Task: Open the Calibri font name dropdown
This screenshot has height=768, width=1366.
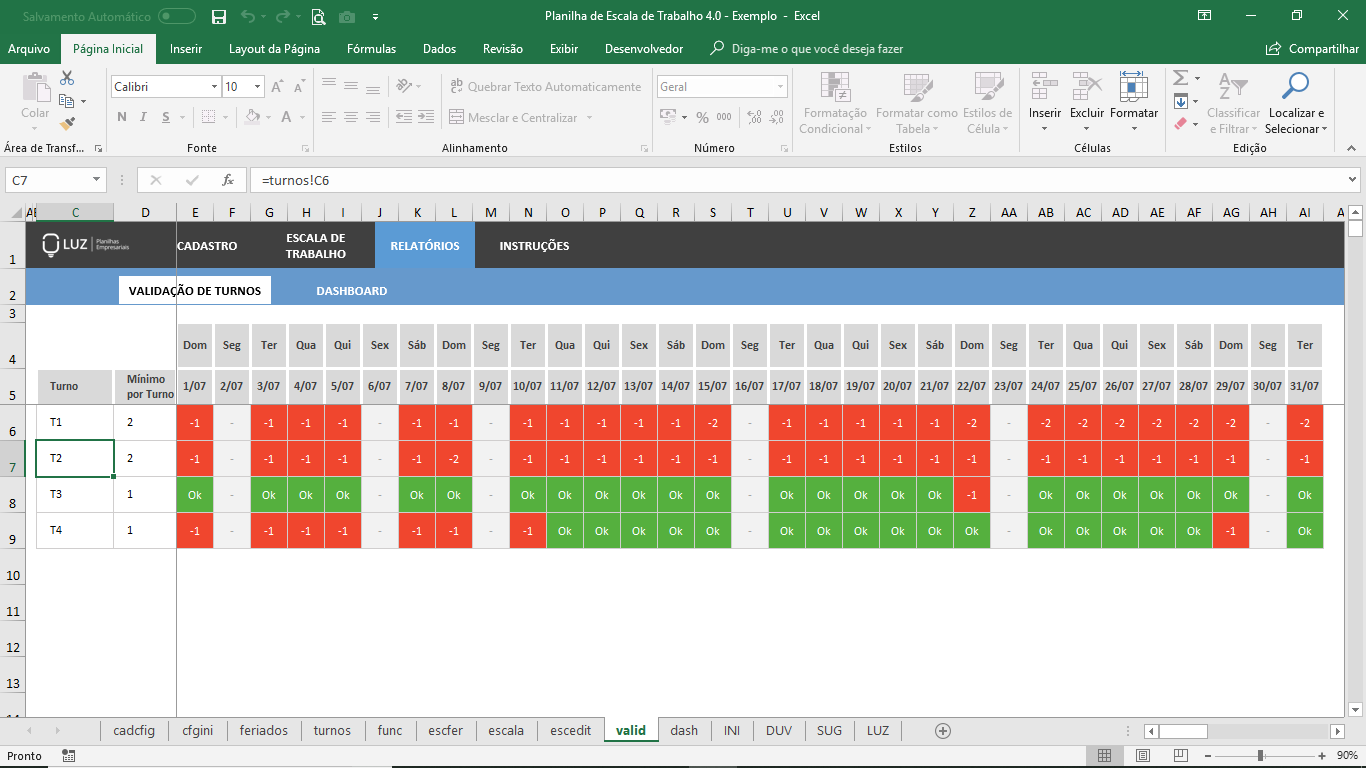Action: pos(214,87)
